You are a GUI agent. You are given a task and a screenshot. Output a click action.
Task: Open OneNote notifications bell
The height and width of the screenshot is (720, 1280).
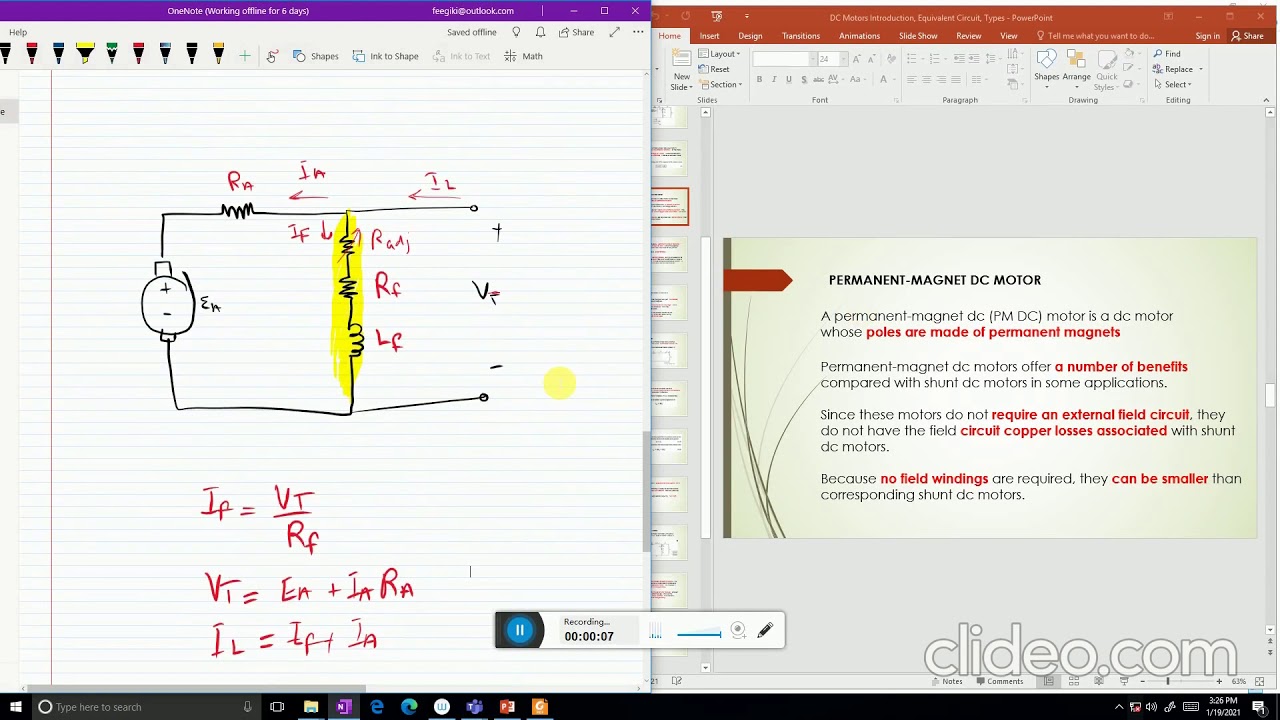tap(540, 32)
